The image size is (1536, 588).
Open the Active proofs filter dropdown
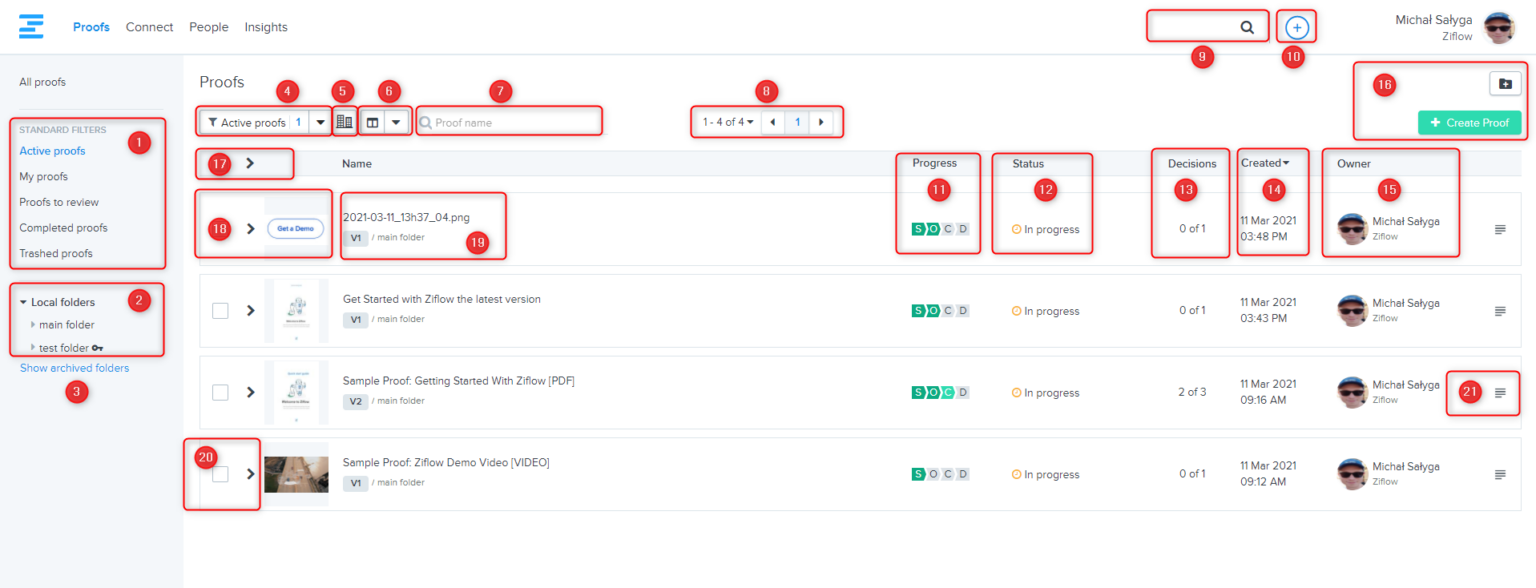pos(320,120)
